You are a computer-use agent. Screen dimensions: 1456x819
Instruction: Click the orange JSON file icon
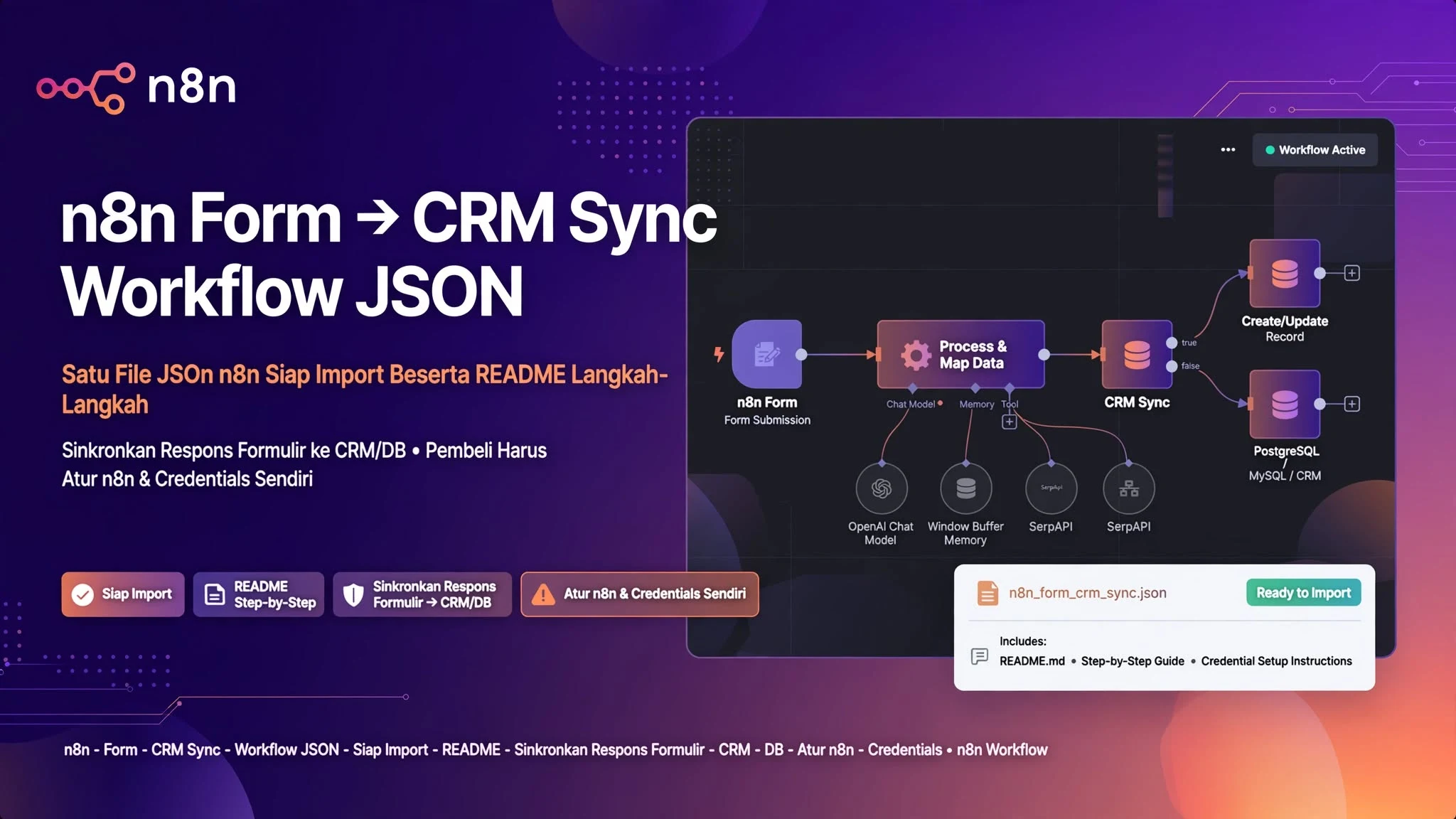(x=987, y=593)
